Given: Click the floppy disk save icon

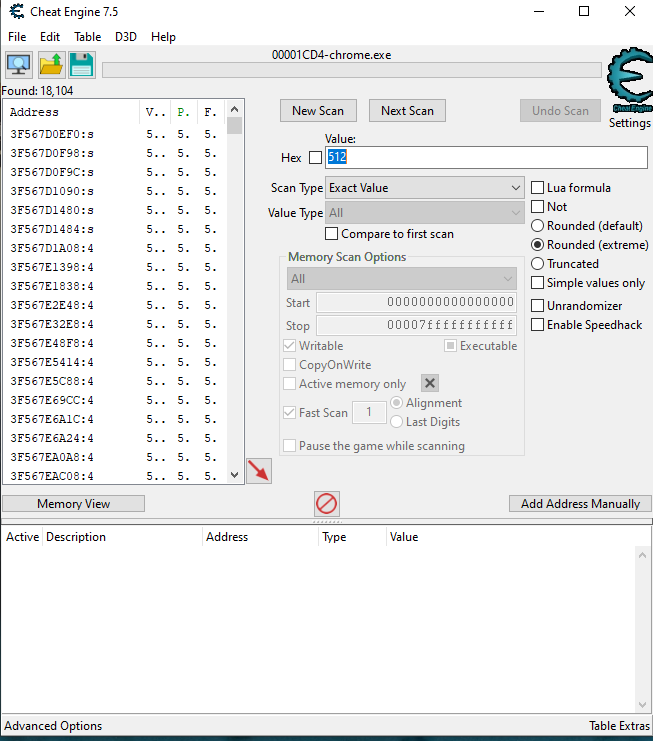Looking at the screenshot, I should [82, 65].
